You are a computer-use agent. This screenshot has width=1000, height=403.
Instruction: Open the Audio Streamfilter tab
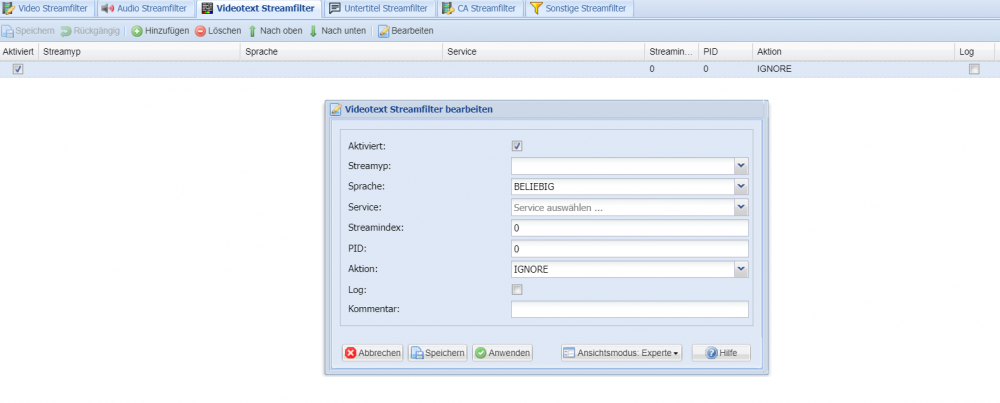coord(145,9)
